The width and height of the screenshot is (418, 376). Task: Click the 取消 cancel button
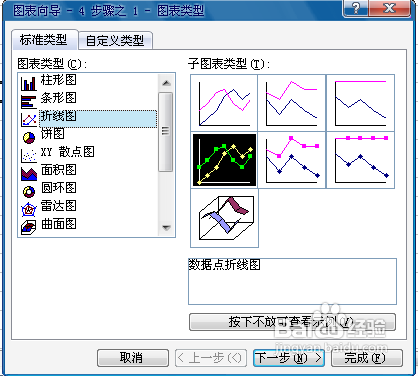(x=132, y=358)
